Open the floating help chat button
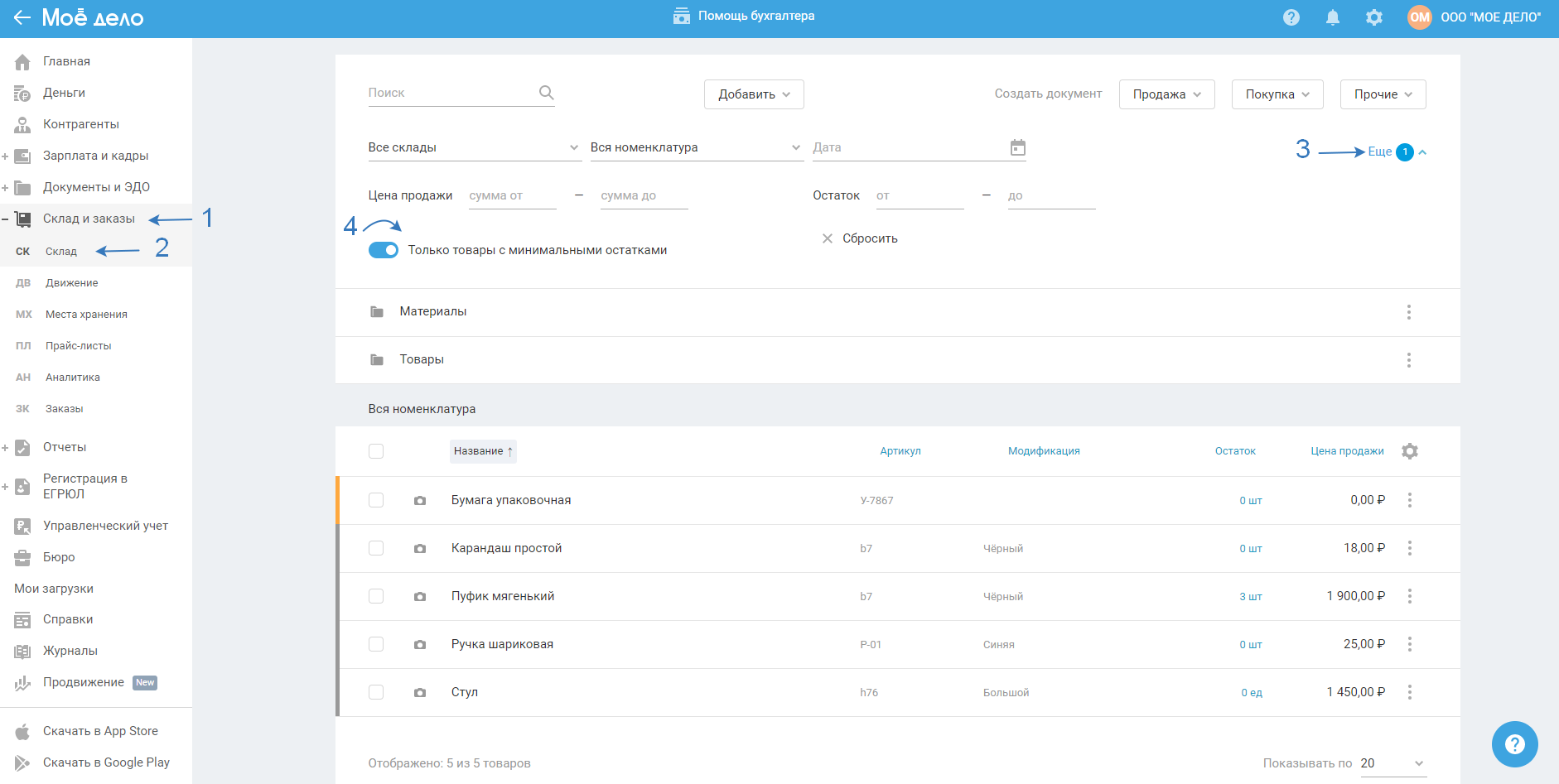Viewport: 1559px width, 784px height. 1514,744
